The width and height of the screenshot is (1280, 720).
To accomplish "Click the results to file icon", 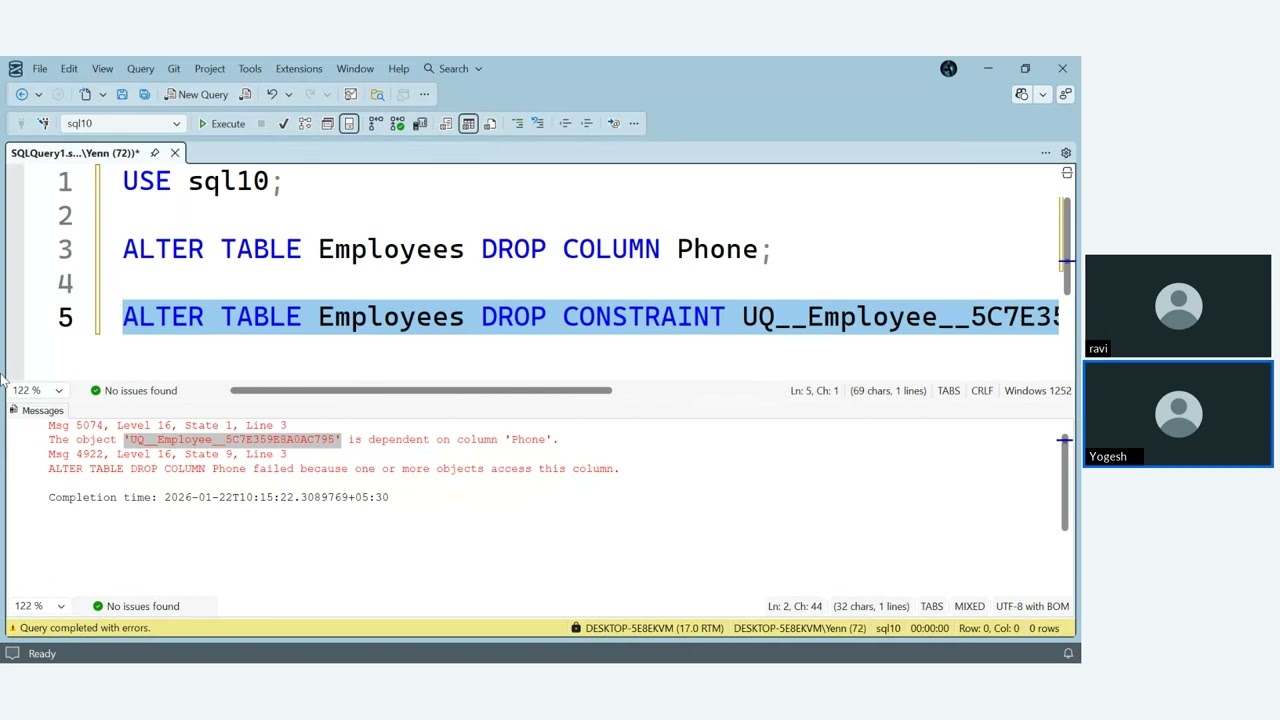I will (490, 123).
